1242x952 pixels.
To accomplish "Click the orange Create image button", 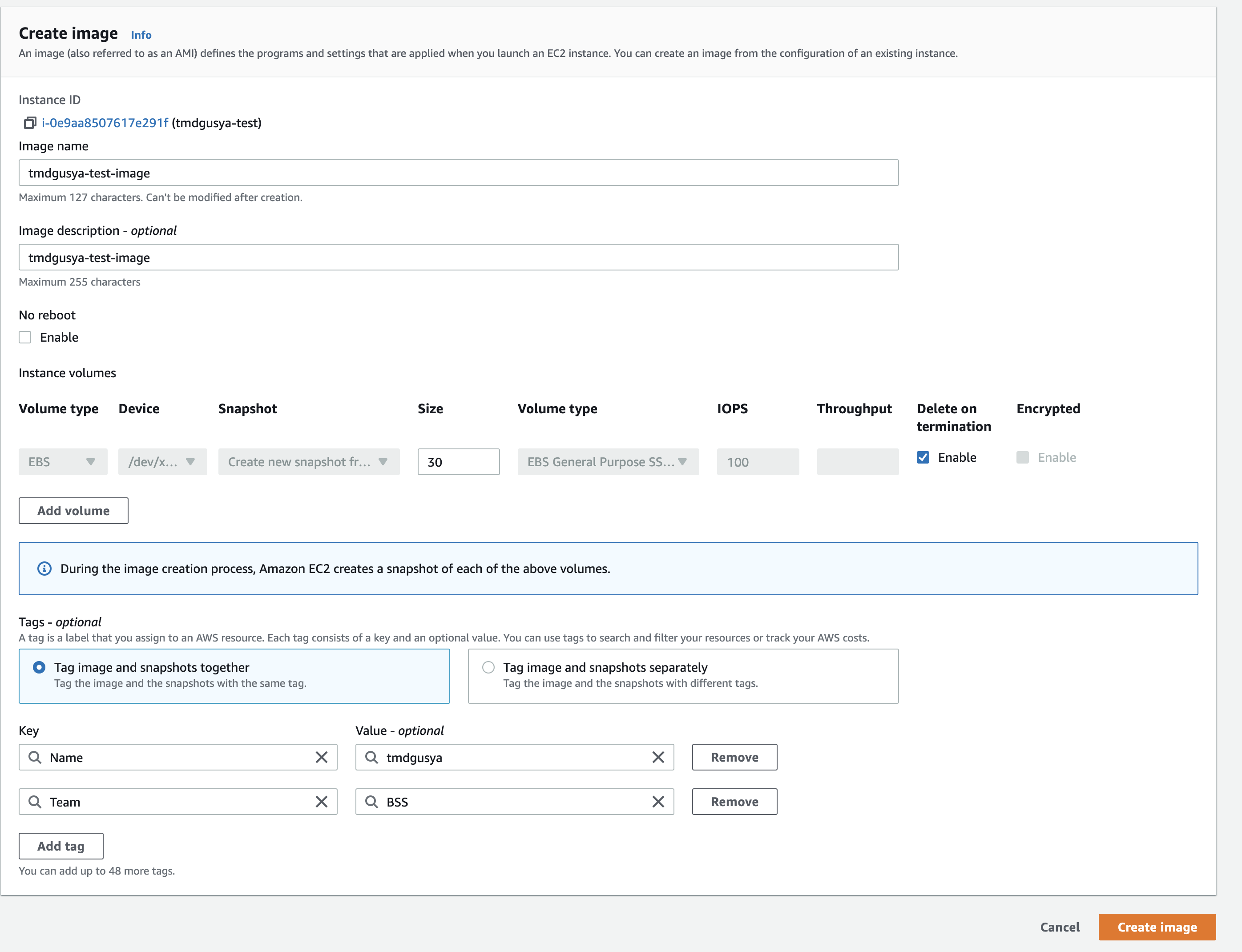I will [1157, 927].
